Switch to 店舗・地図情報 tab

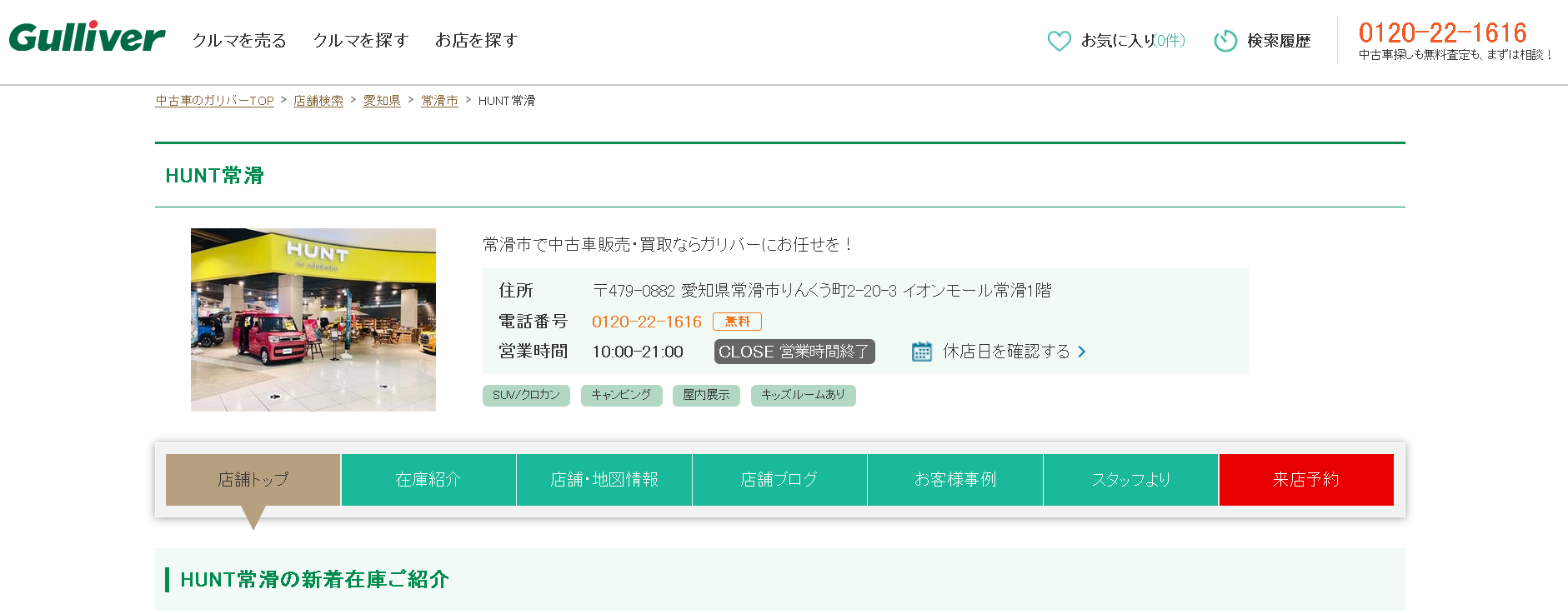(x=604, y=480)
